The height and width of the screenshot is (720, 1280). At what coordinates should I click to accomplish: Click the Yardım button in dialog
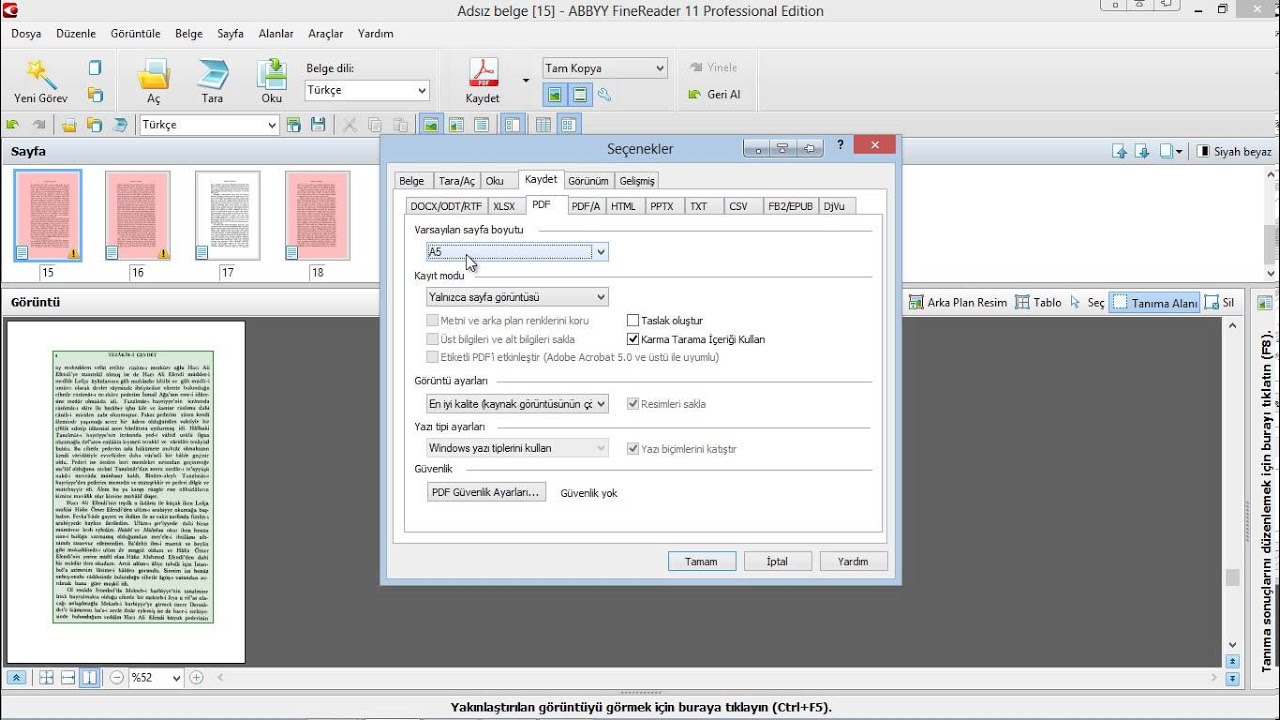[853, 562]
